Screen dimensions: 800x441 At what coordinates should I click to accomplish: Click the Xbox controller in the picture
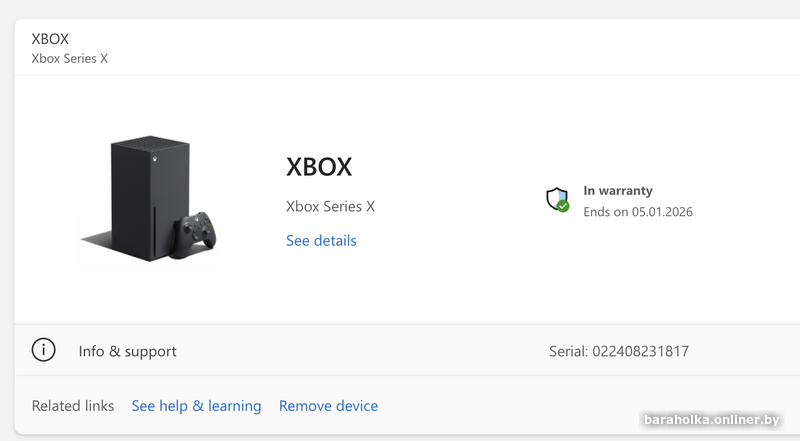click(x=194, y=235)
